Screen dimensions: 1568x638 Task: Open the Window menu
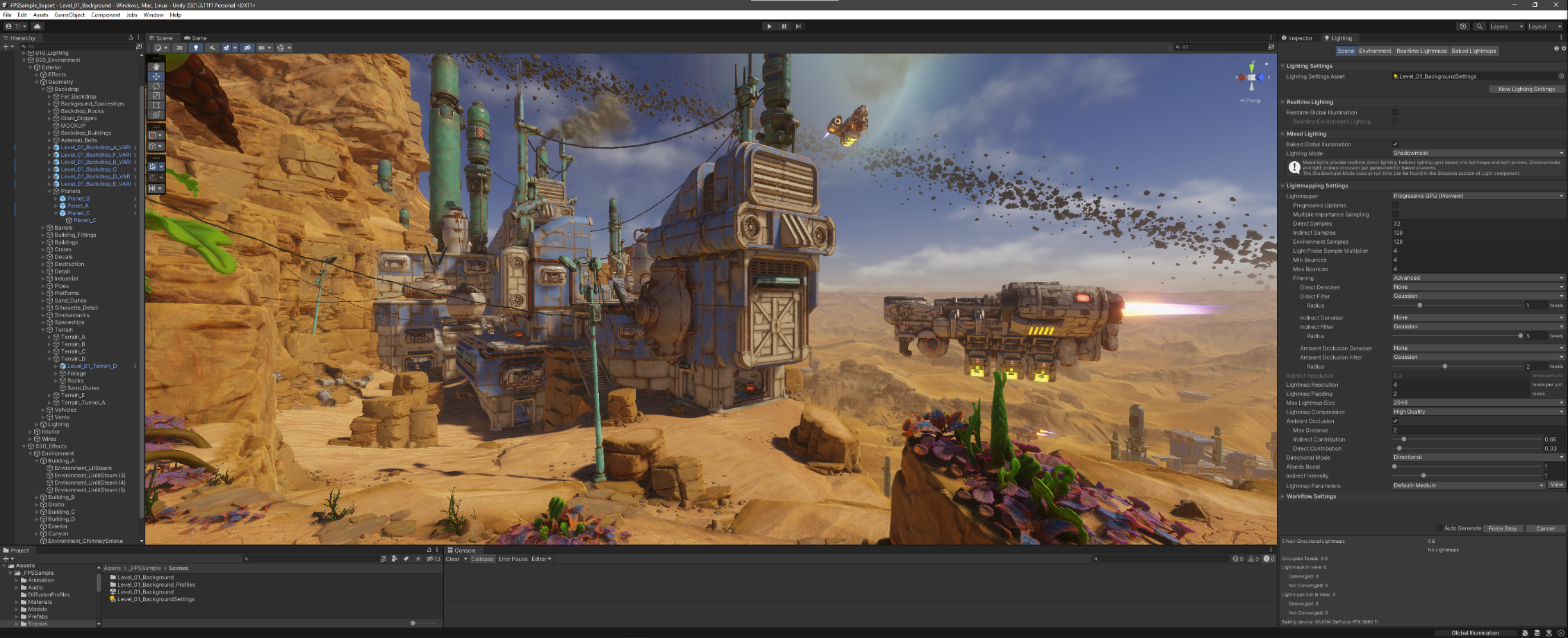154,15
